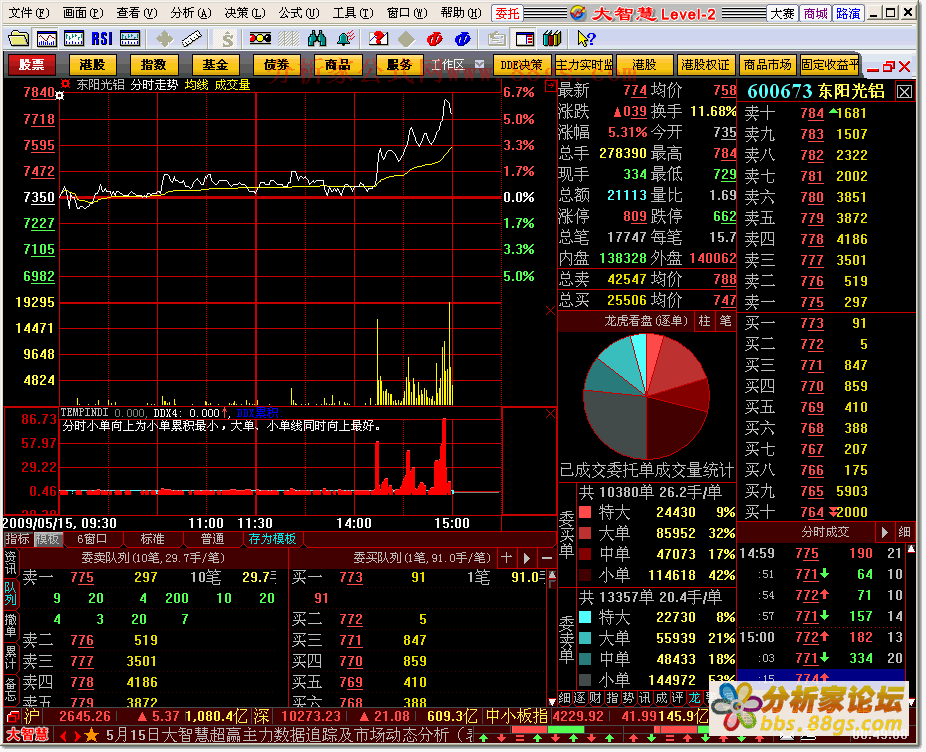Click the second candlestick chart icon beside RSI
This screenshot has width=926, height=752.
[130, 39]
